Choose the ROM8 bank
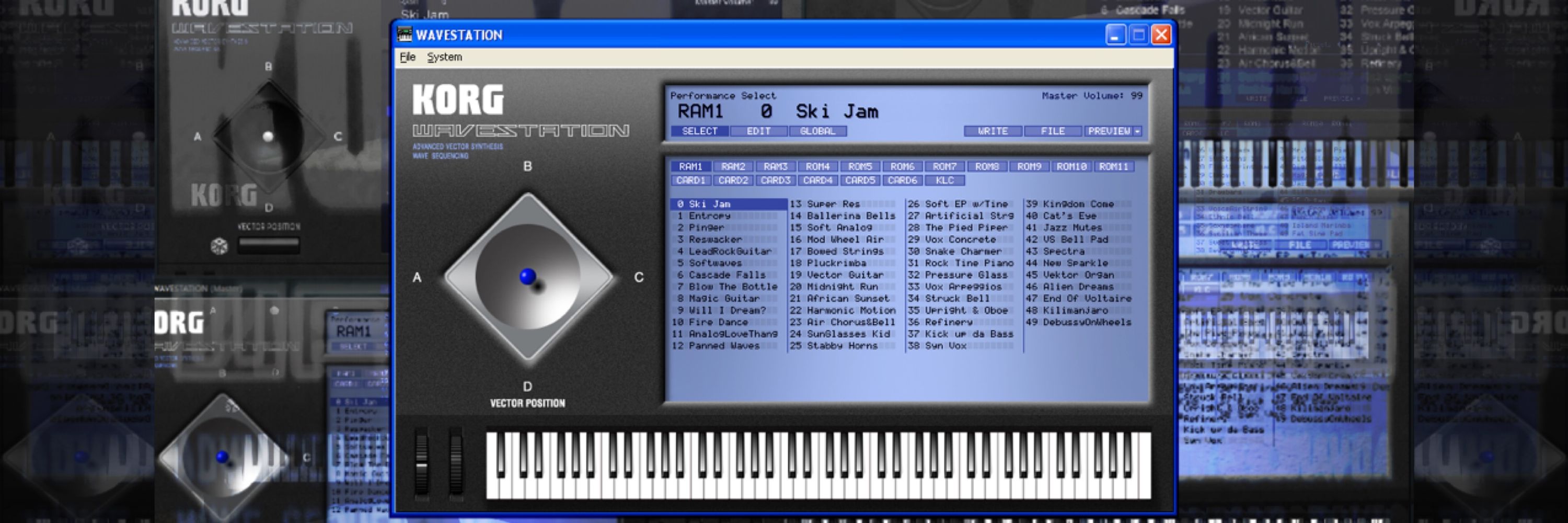Screen dimensions: 1568x523 (987, 166)
